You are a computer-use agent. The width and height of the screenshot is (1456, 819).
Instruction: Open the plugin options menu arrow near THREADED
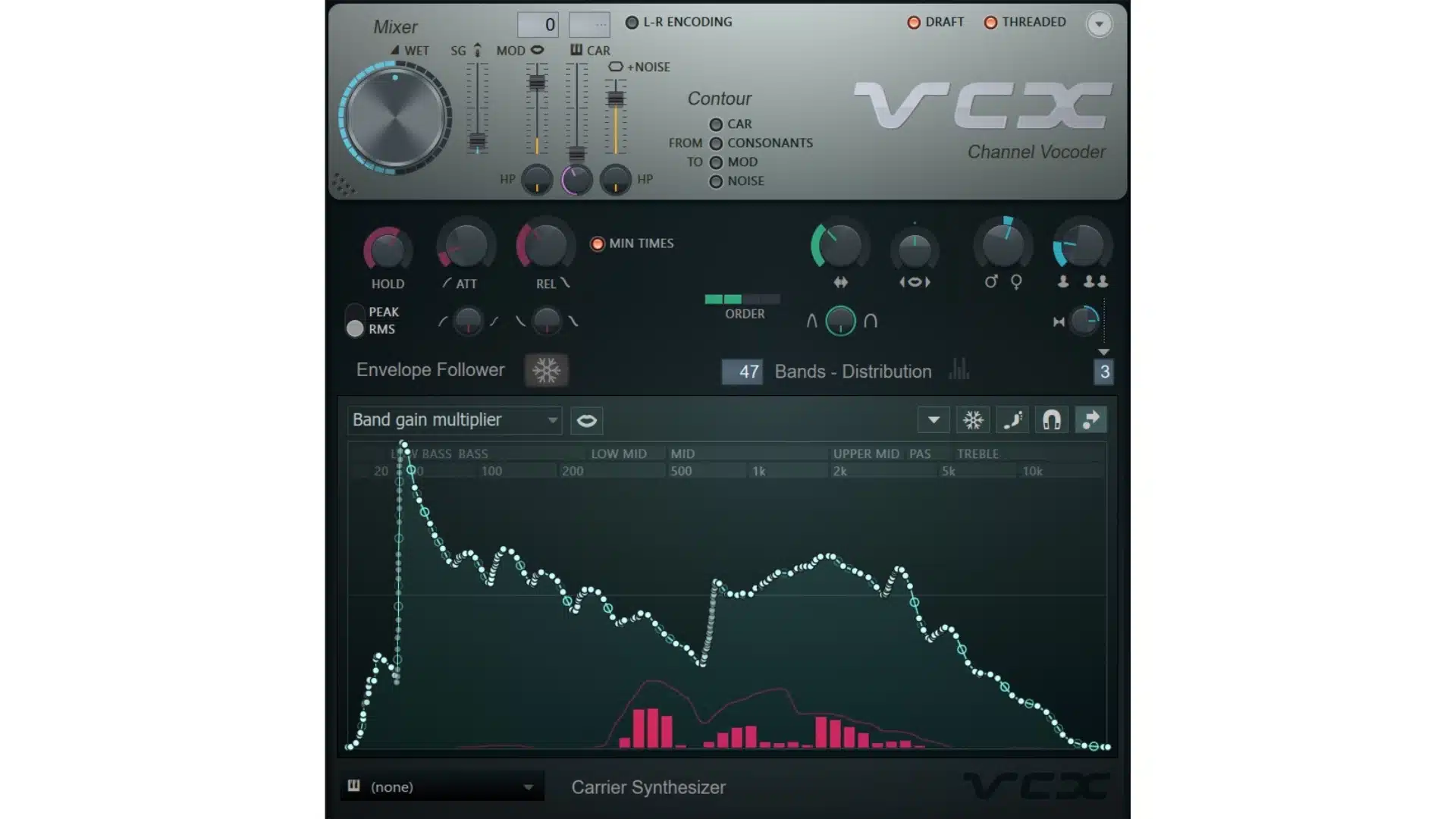[x=1099, y=24]
